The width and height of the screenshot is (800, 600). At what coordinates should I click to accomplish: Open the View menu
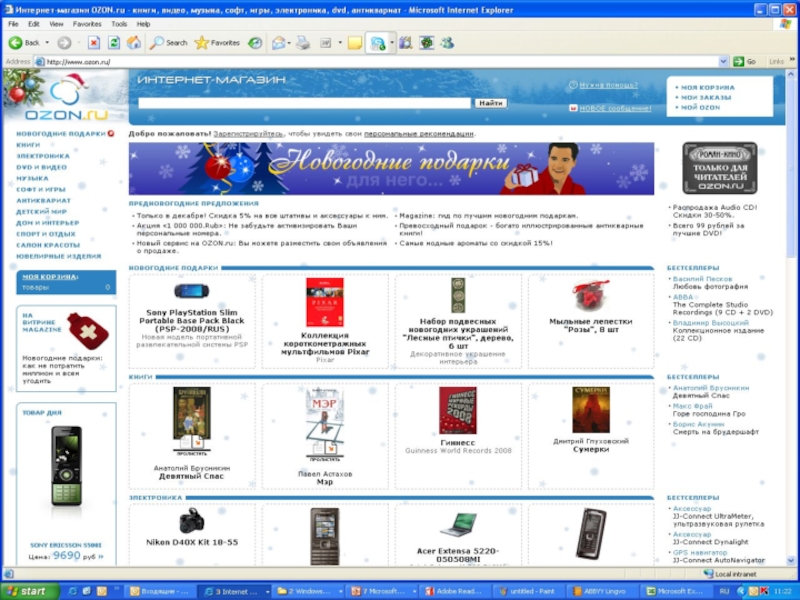pyautogui.click(x=56, y=24)
